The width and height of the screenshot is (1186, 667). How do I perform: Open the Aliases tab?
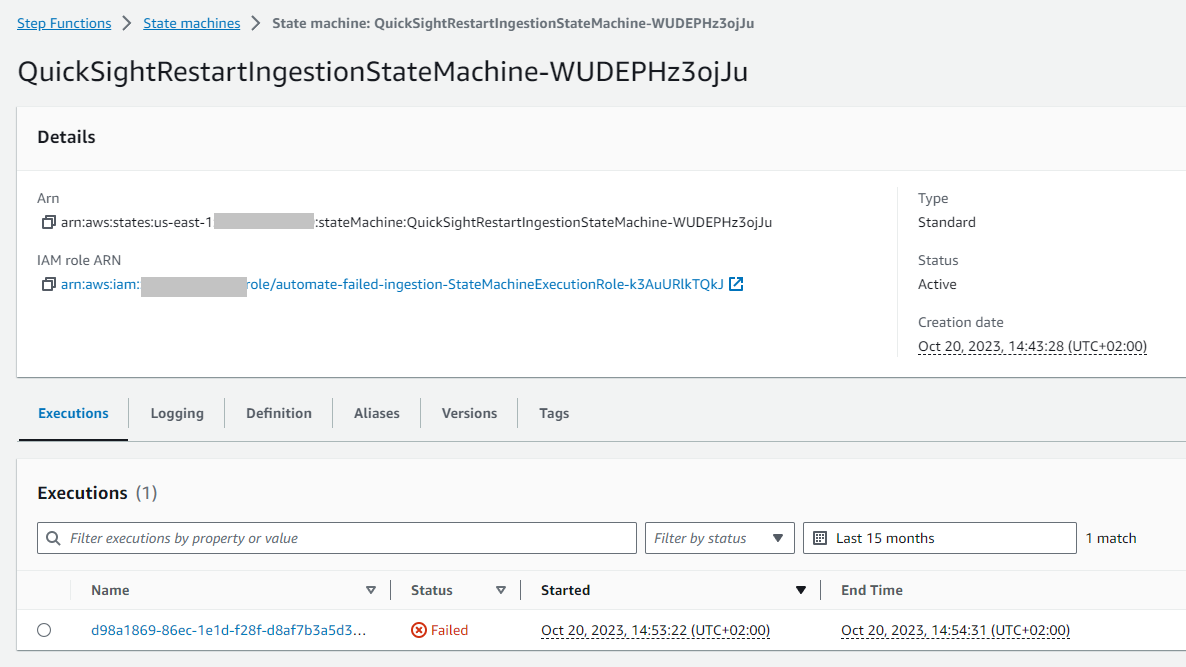(377, 414)
